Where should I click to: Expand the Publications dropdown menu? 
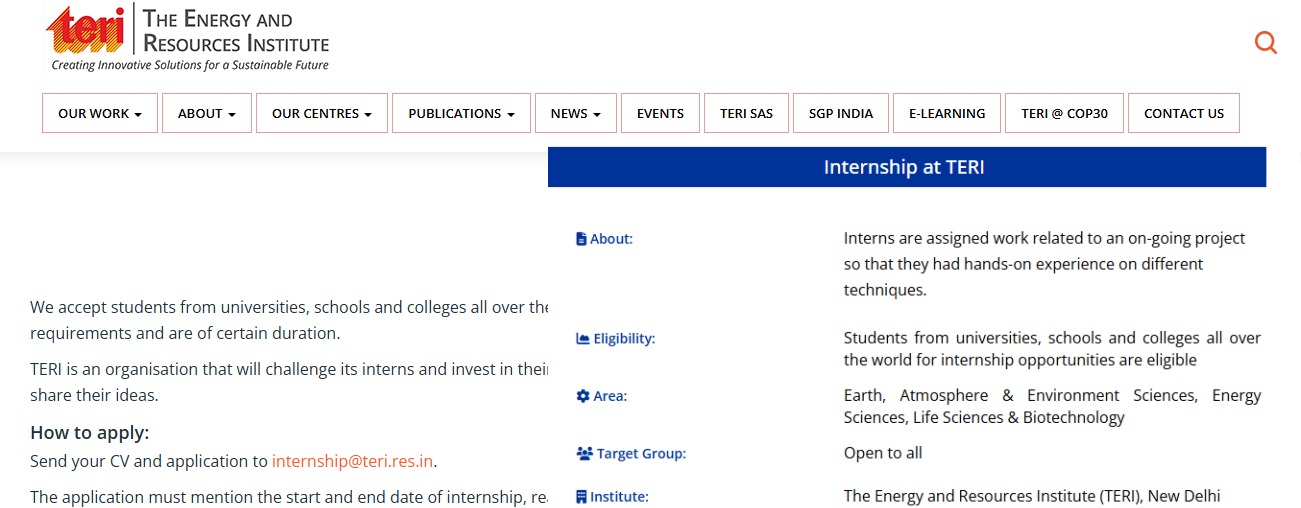(x=461, y=114)
